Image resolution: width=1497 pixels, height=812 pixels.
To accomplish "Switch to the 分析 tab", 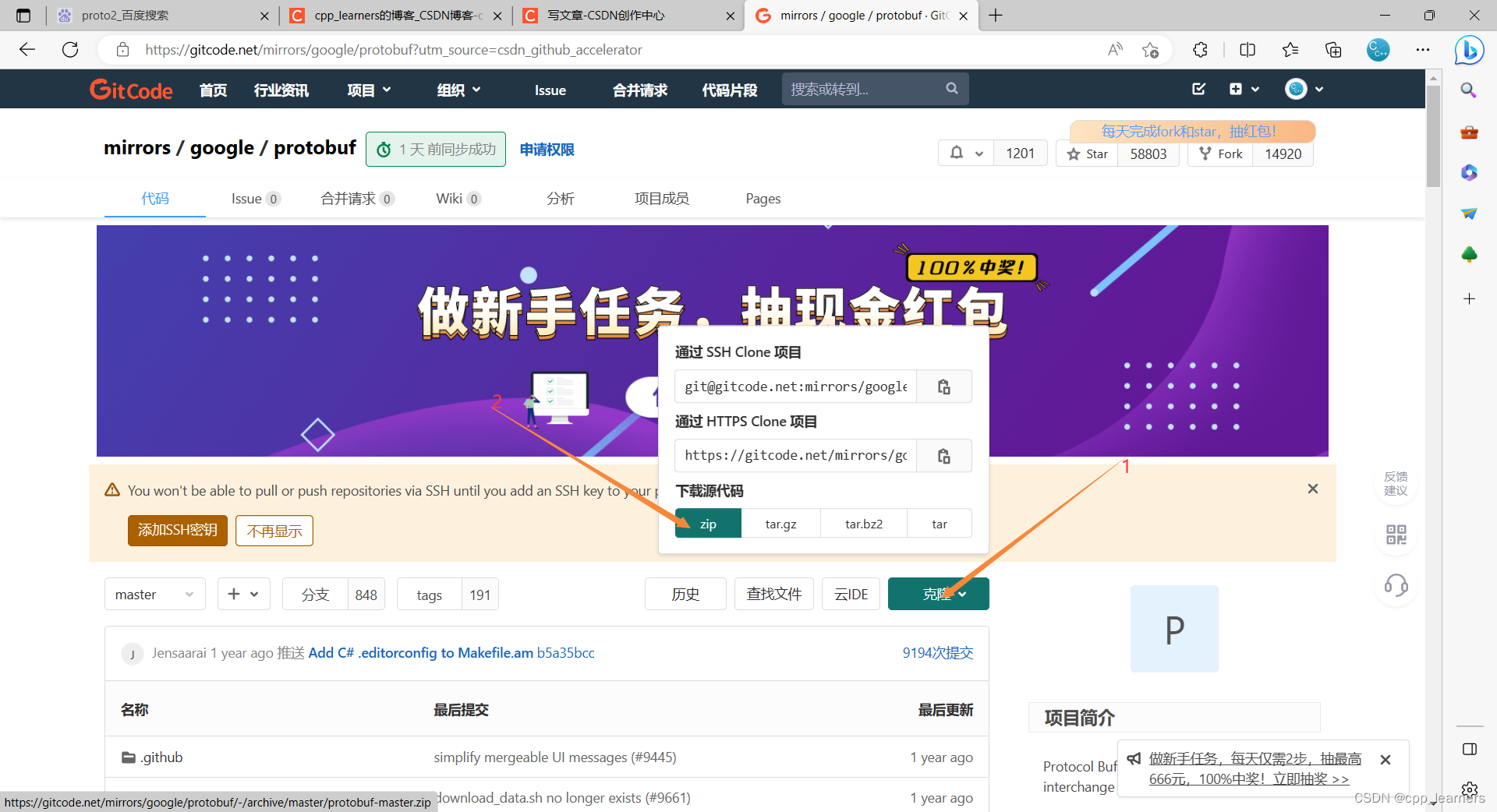I will click(560, 199).
